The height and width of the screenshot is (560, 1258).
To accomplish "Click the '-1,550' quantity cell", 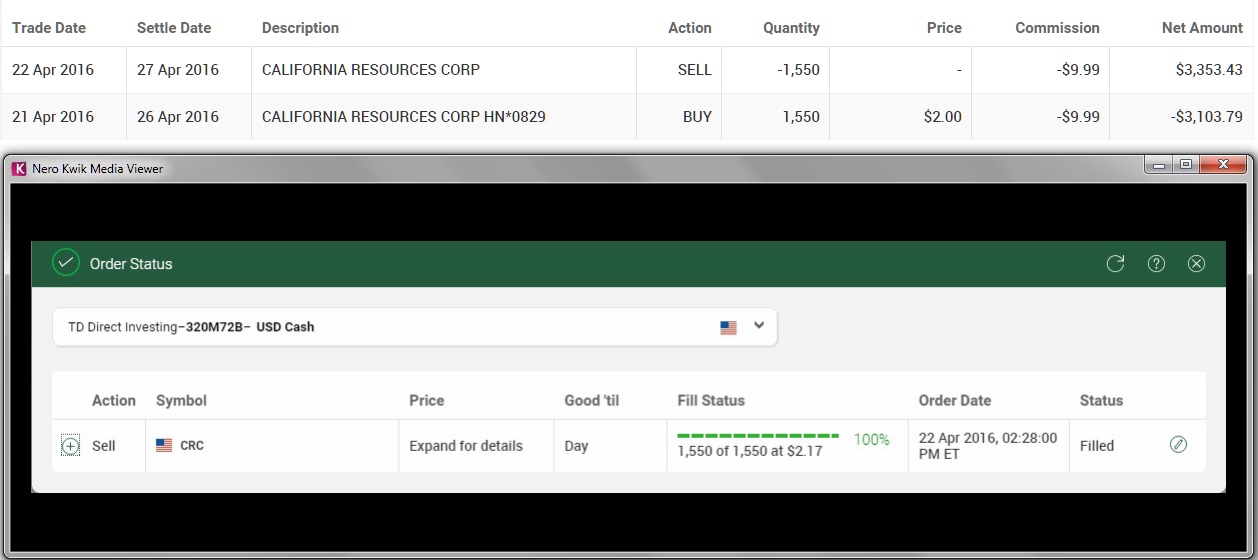I will click(x=797, y=70).
